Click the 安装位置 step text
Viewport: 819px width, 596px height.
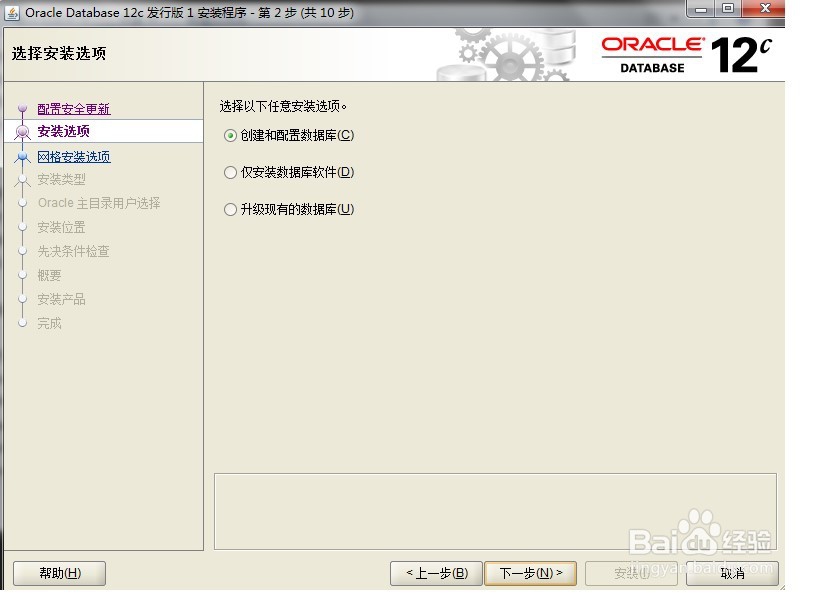[61, 227]
